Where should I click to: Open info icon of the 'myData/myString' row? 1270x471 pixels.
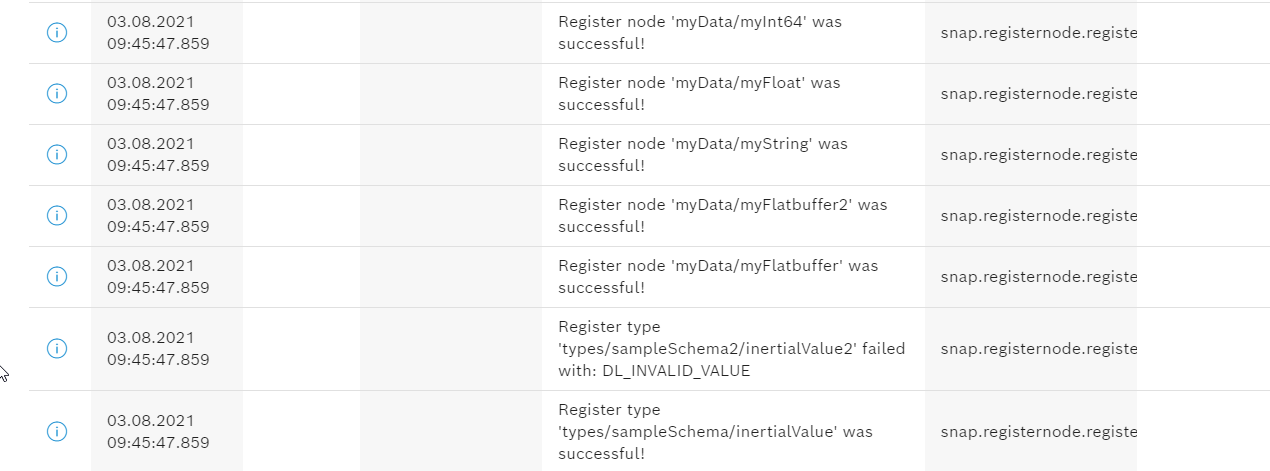(x=57, y=154)
